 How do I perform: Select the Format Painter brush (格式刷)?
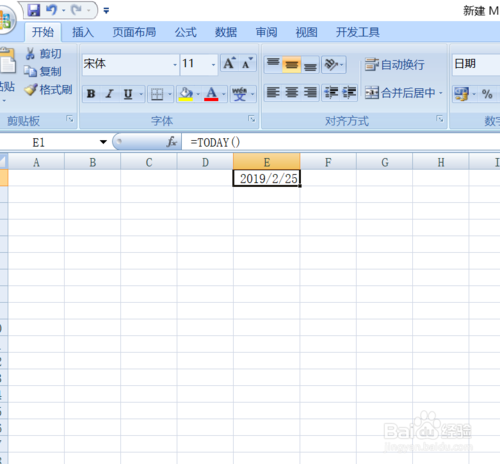pyautogui.click(x=48, y=90)
